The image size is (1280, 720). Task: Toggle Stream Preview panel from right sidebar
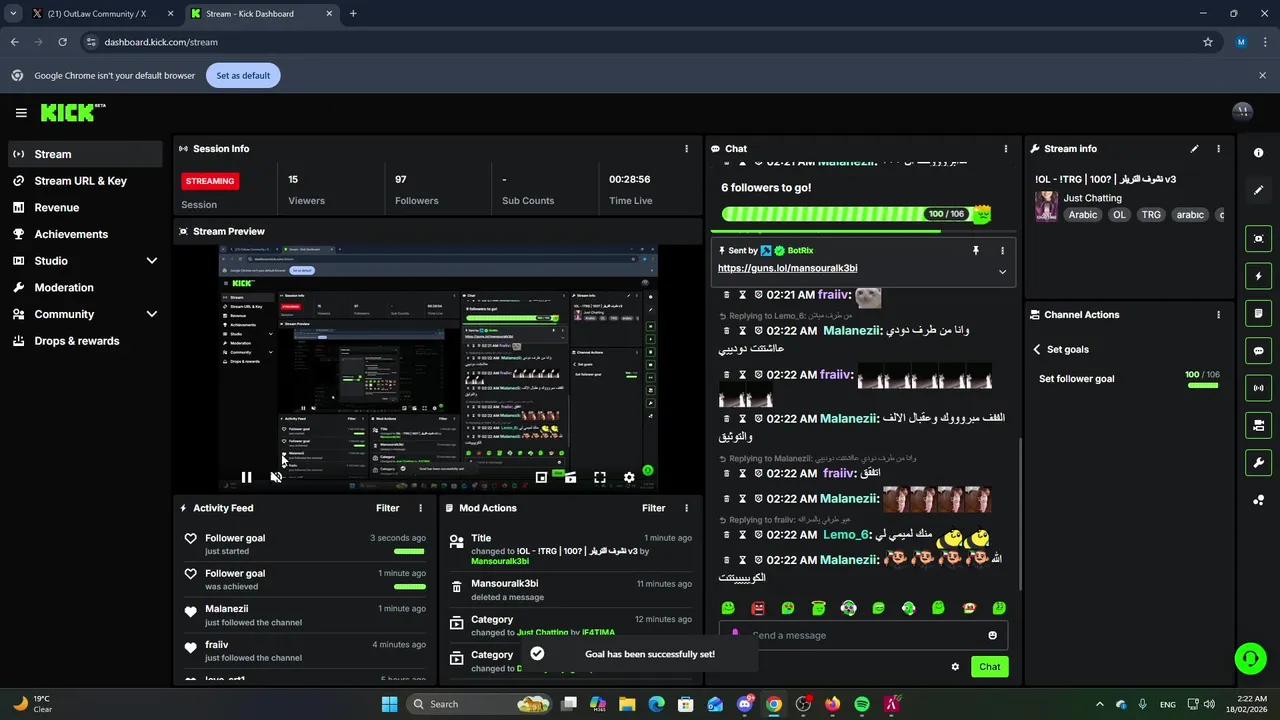(x=1258, y=238)
